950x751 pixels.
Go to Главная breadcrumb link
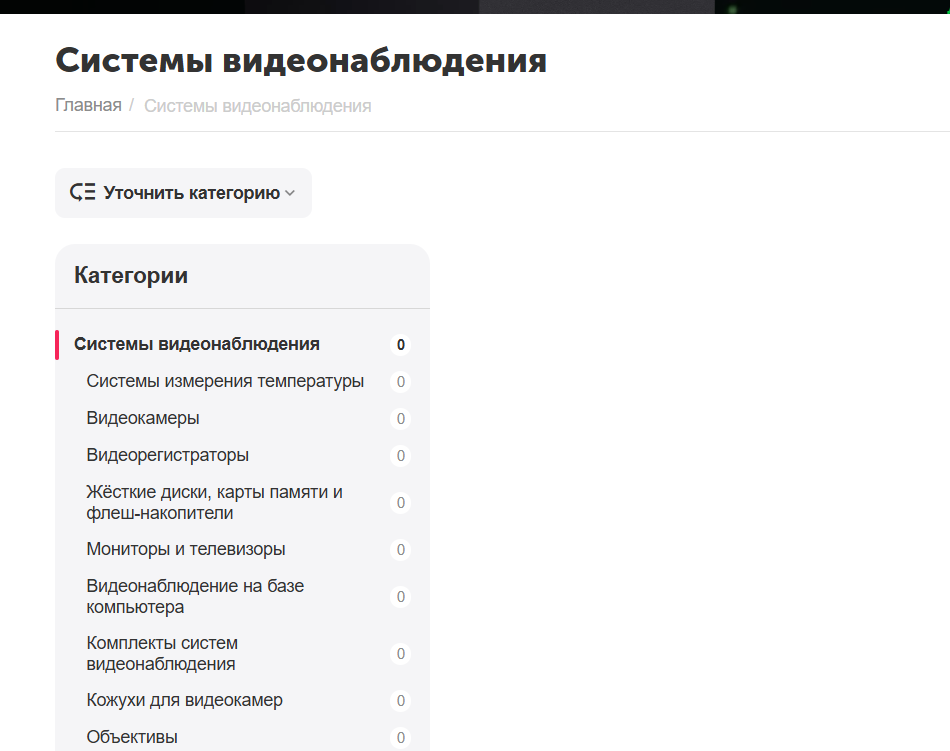coord(88,105)
